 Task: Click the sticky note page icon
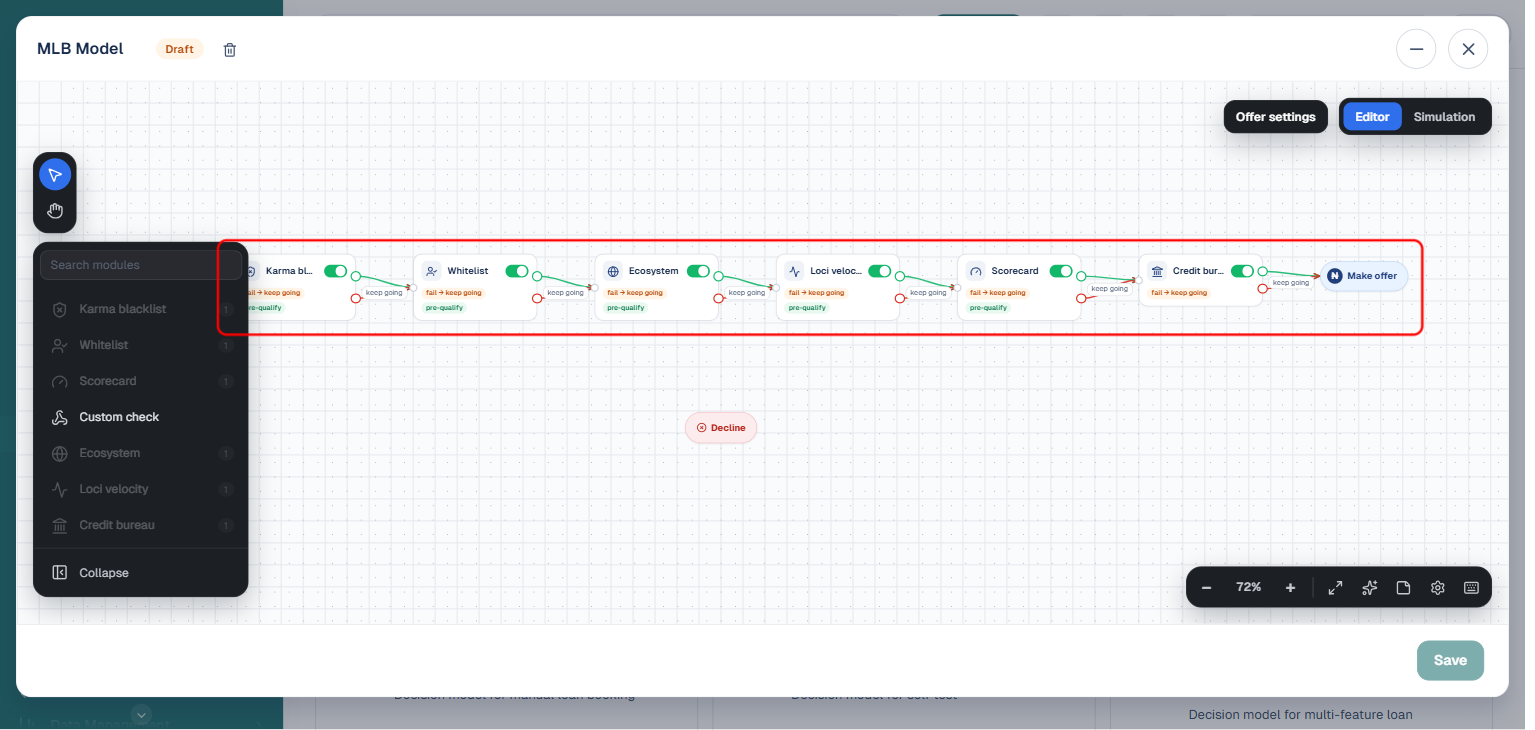click(1403, 588)
